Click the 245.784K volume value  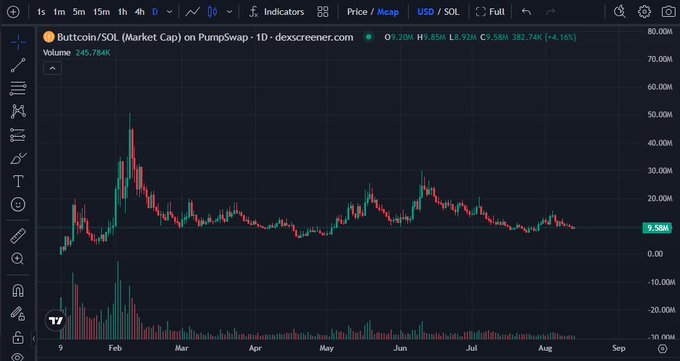tap(93, 53)
